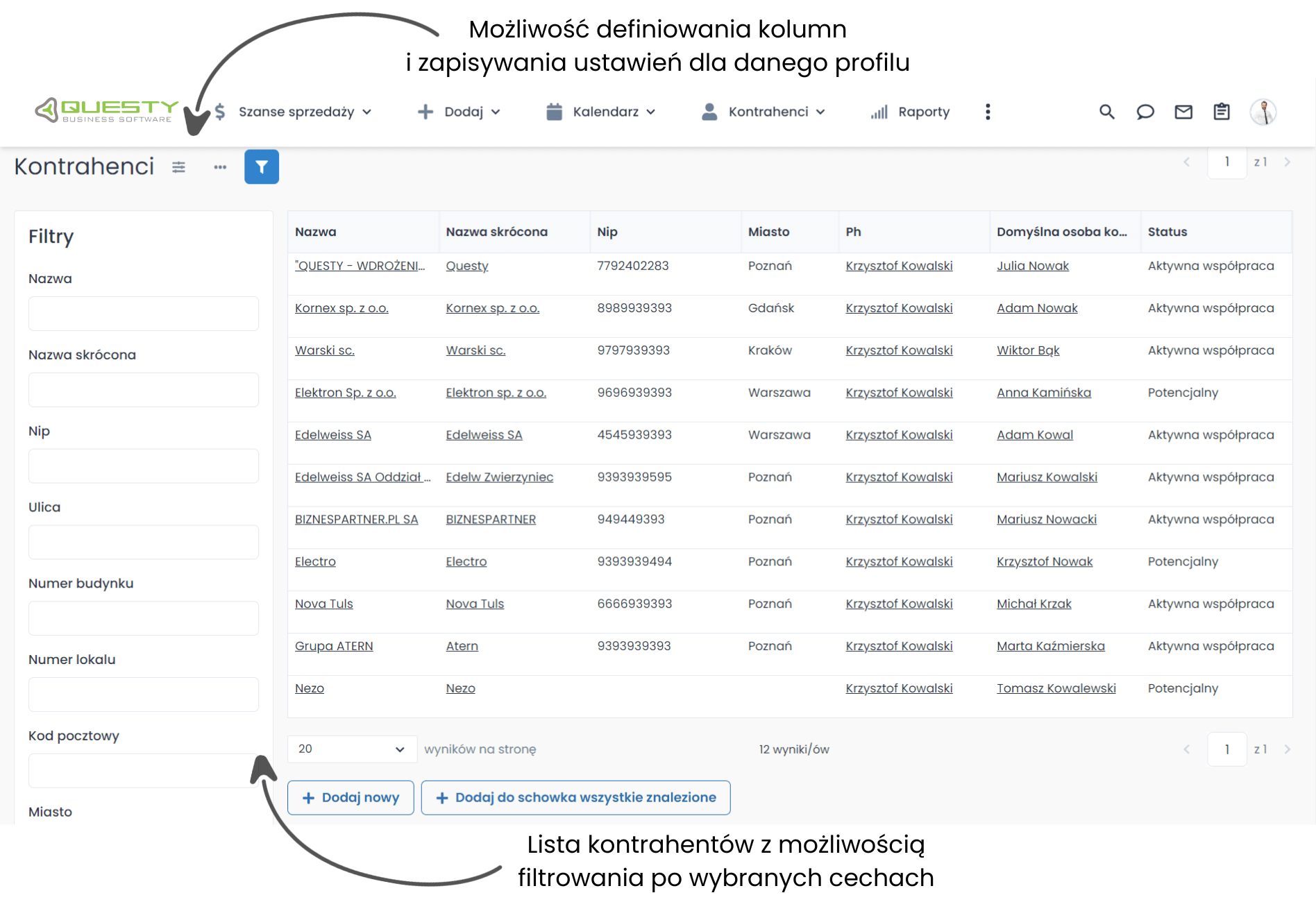
Task: Open Edelweiss SA Oddział contractor link
Action: coord(362,477)
